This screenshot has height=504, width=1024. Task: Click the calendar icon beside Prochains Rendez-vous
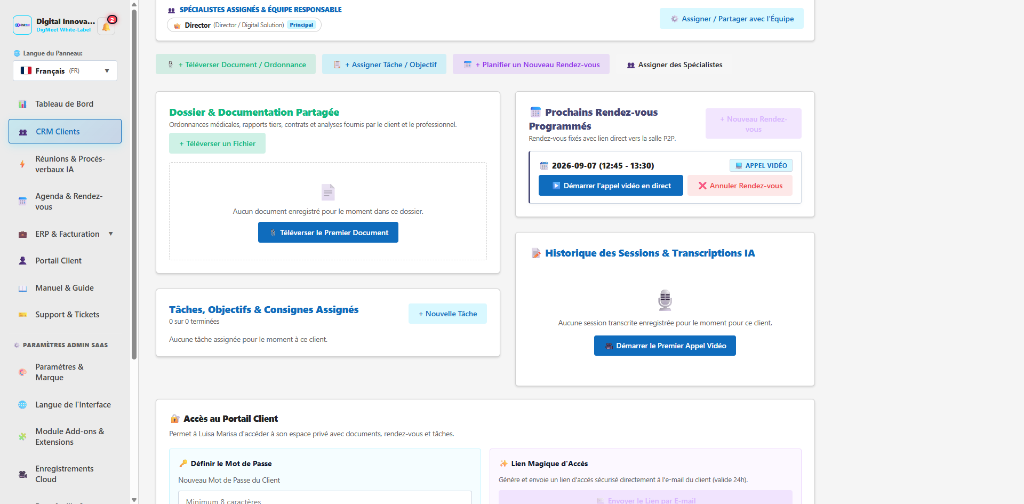point(536,112)
